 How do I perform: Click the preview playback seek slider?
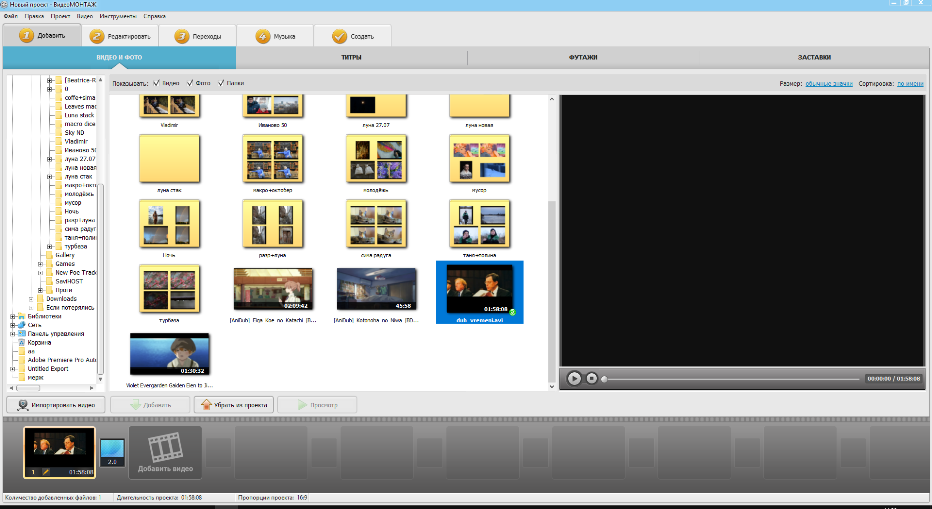(730, 379)
